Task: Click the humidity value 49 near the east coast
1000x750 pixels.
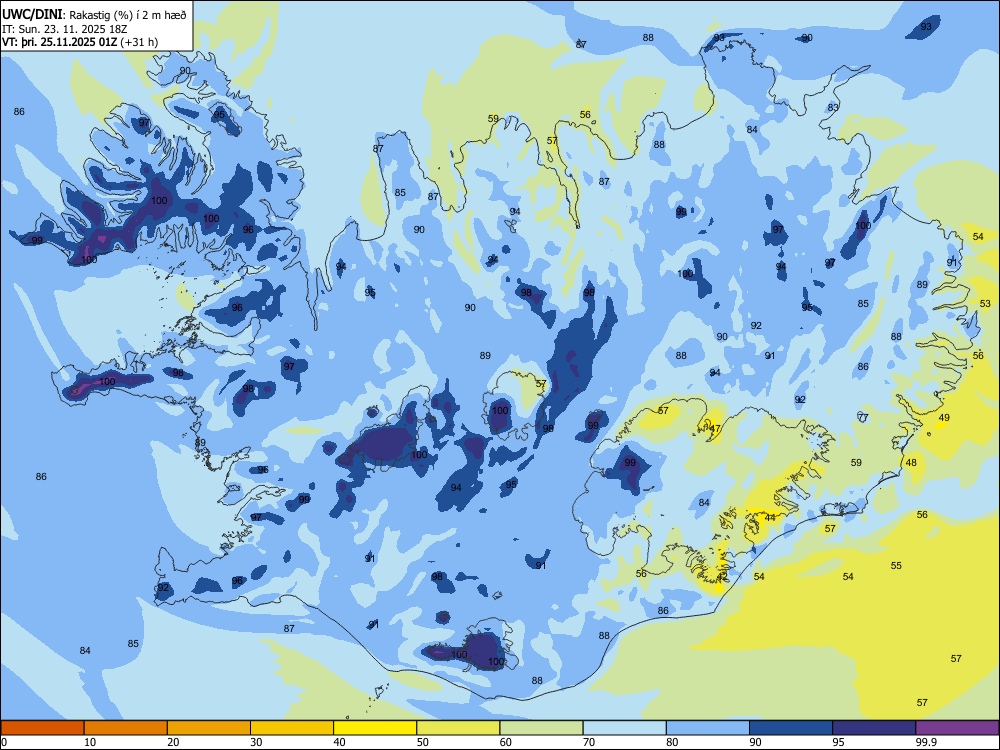Action: coord(944,418)
